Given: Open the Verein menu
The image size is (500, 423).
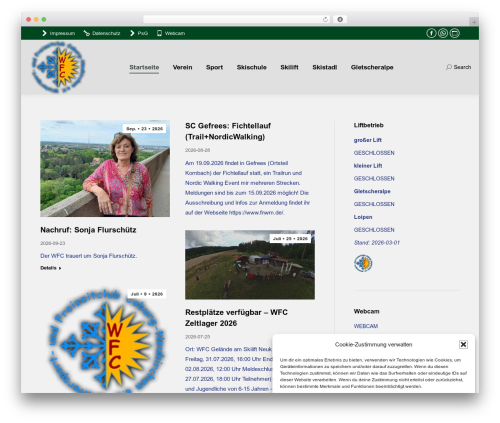Looking at the screenshot, I should [182, 67].
